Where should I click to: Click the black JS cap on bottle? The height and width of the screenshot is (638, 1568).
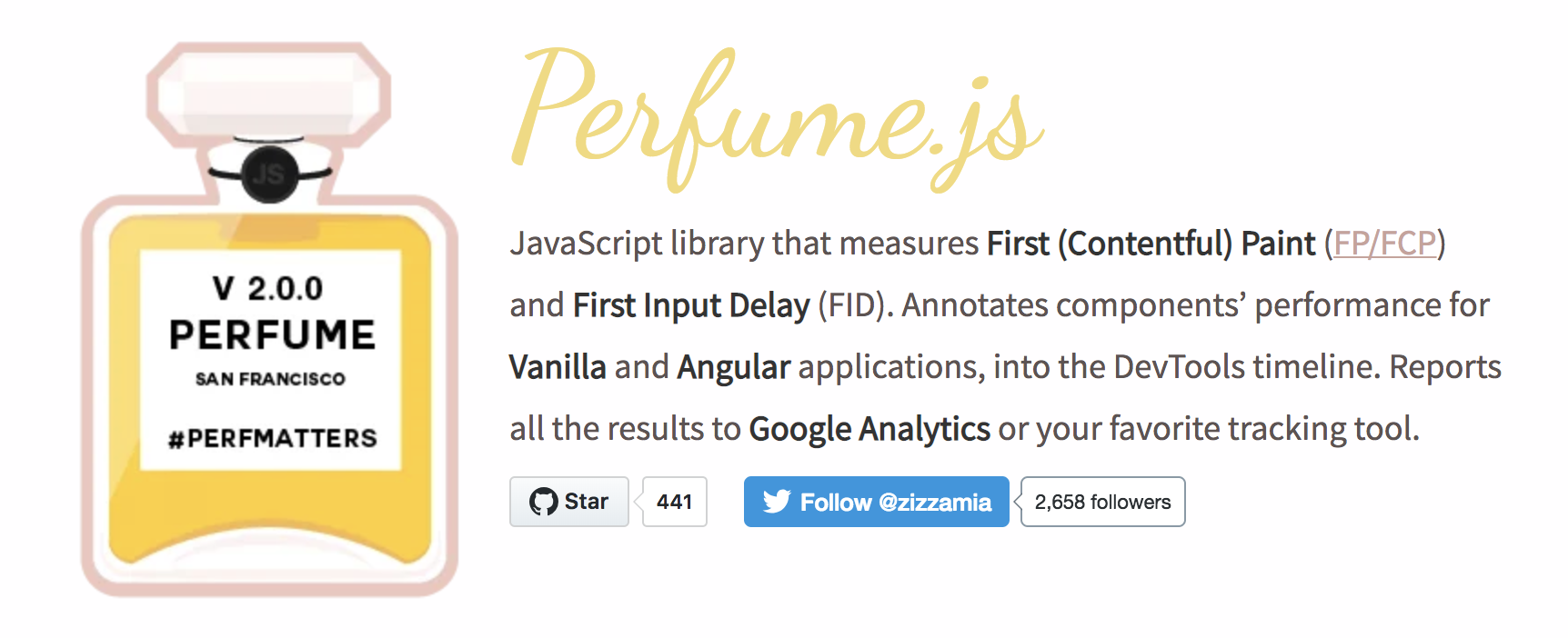[x=270, y=174]
